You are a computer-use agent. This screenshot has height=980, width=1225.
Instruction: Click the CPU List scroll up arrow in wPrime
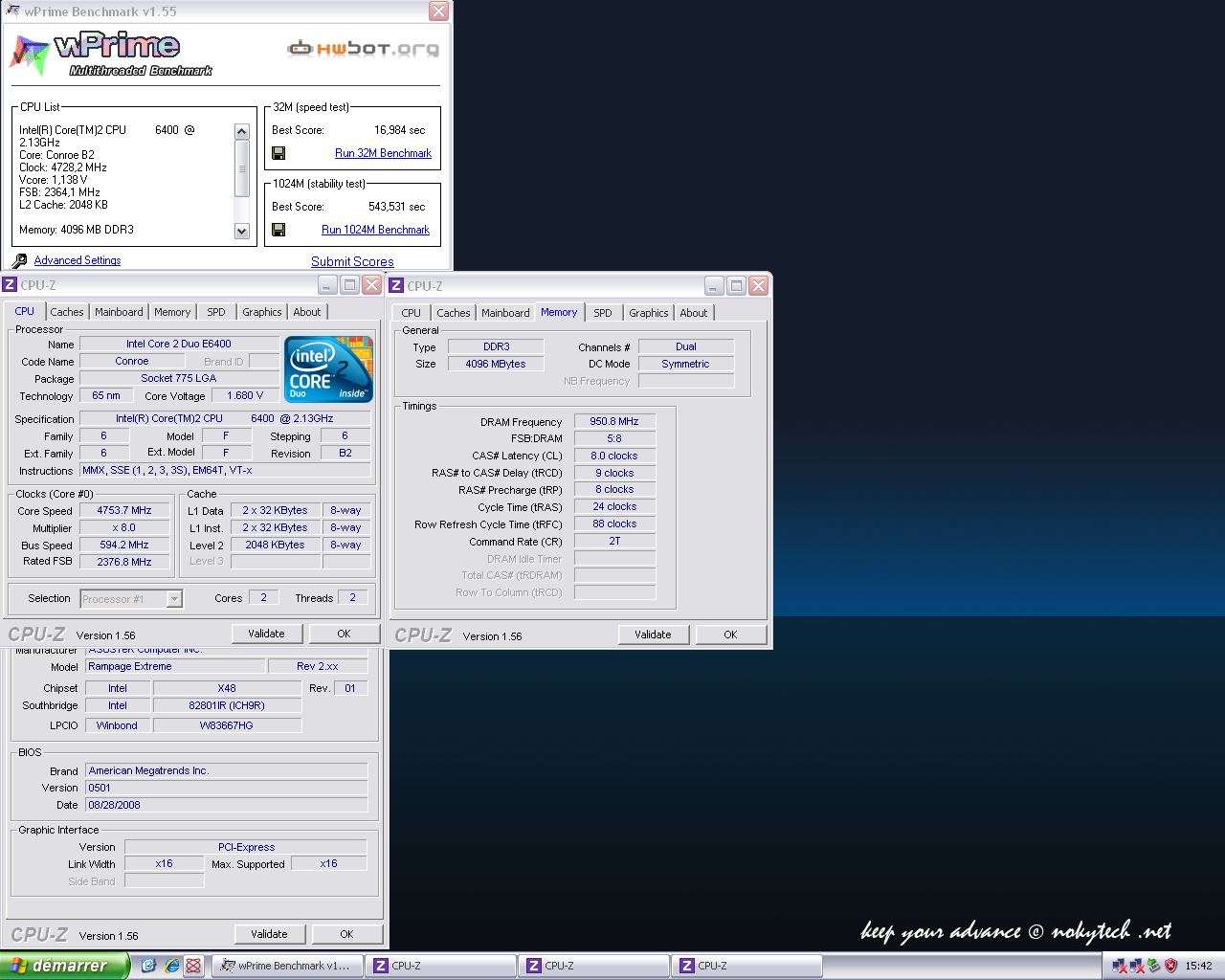242,131
